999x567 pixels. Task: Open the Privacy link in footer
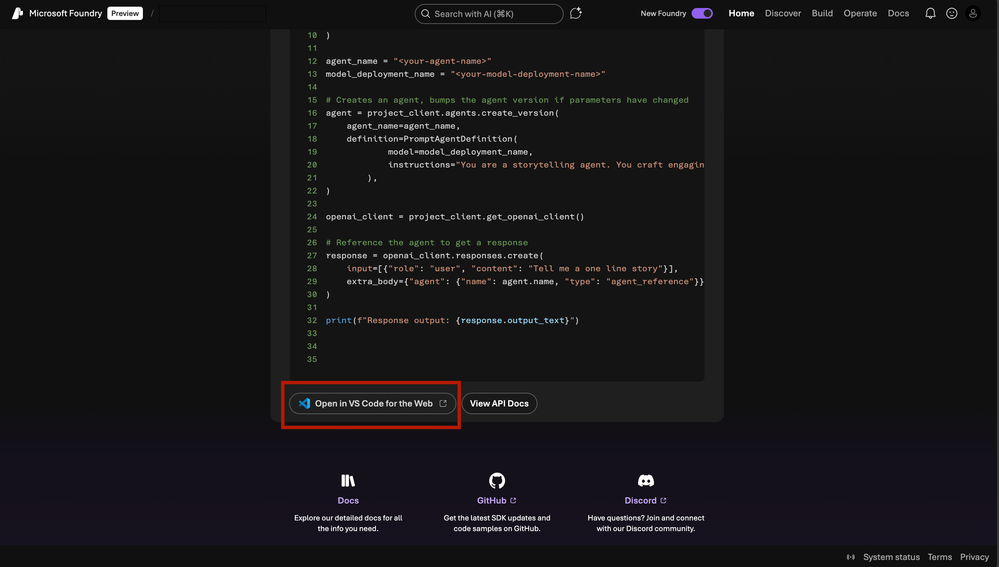pos(974,557)
